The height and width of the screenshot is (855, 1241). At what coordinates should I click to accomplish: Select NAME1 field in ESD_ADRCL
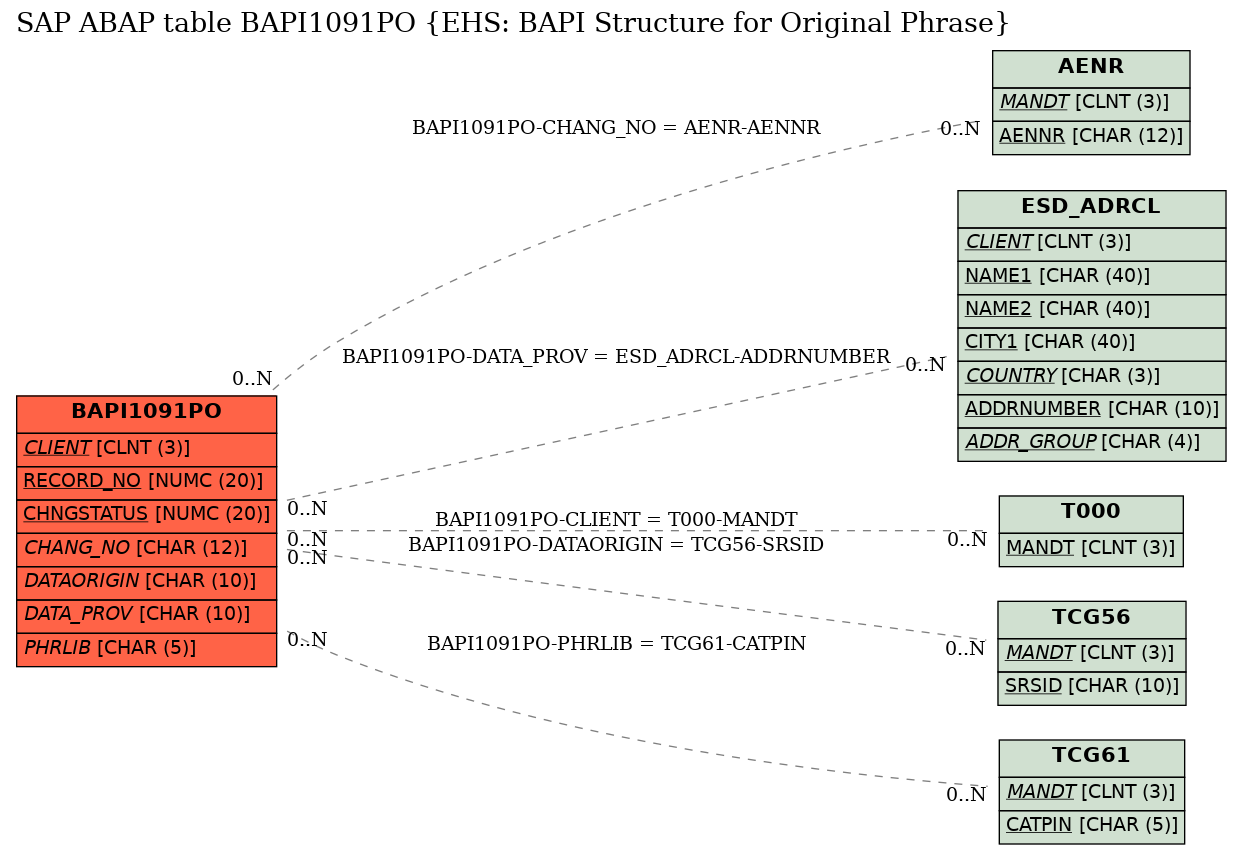(x=1091, y=277)
